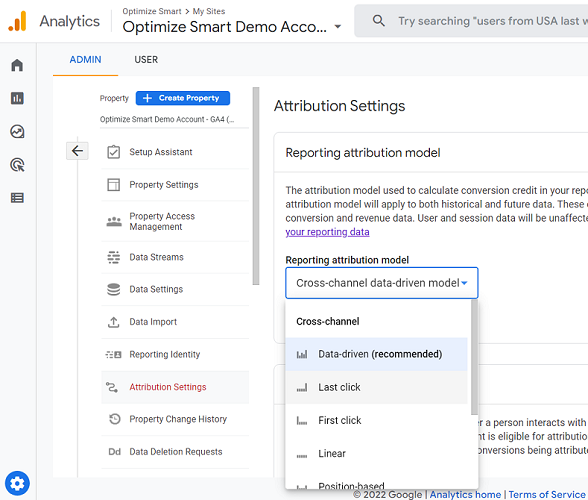Click the Optimize Smart Demo Account title
The image size is (588, 500).
click(224, 27)
